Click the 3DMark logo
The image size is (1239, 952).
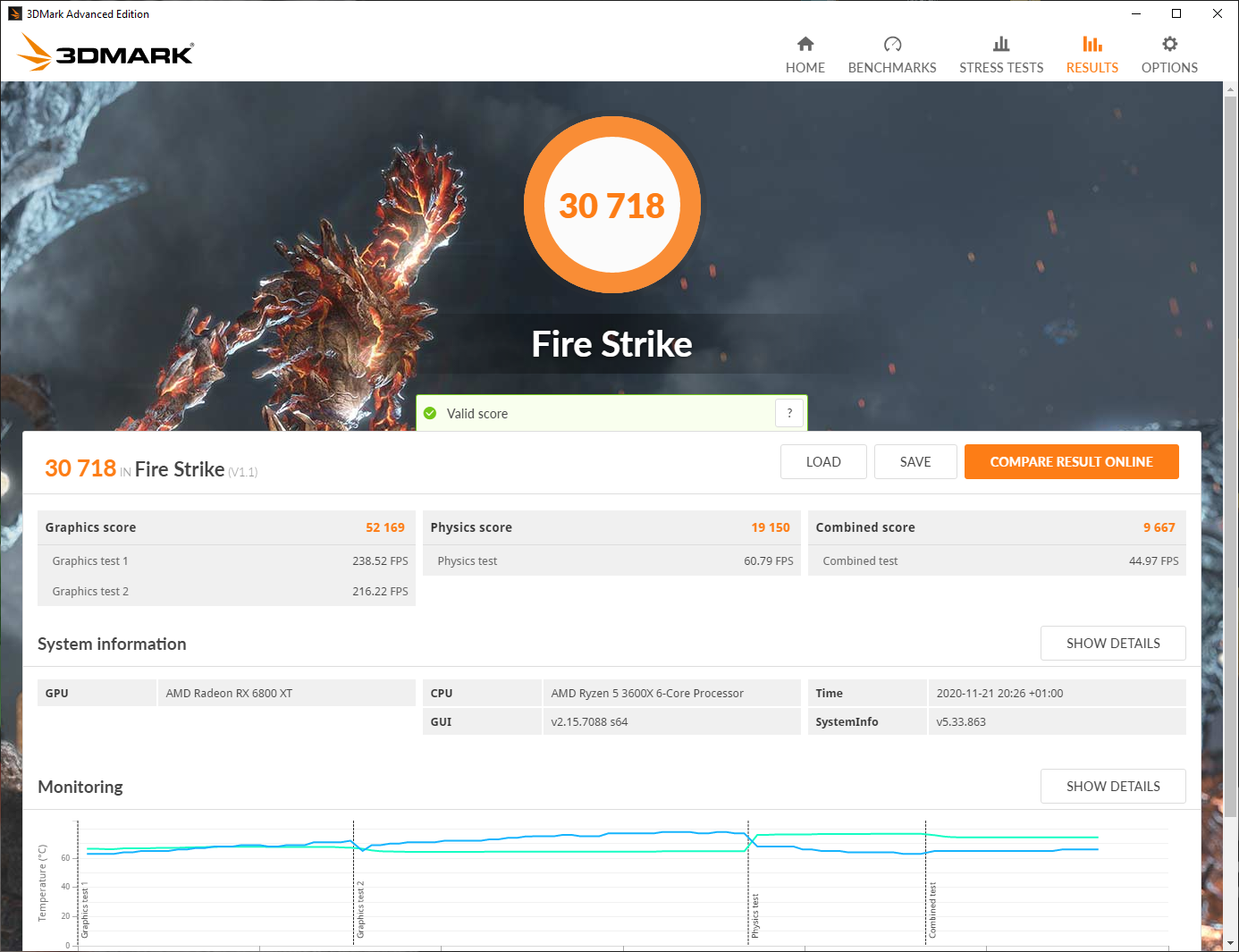pos(105,53)
